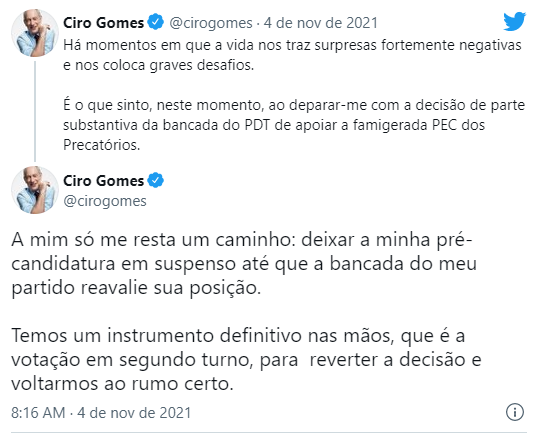Click the '8:16 AM · 4 de nov de 2021' timestamp
This screenshot has height=438, width=538.
tap(101, 413)
